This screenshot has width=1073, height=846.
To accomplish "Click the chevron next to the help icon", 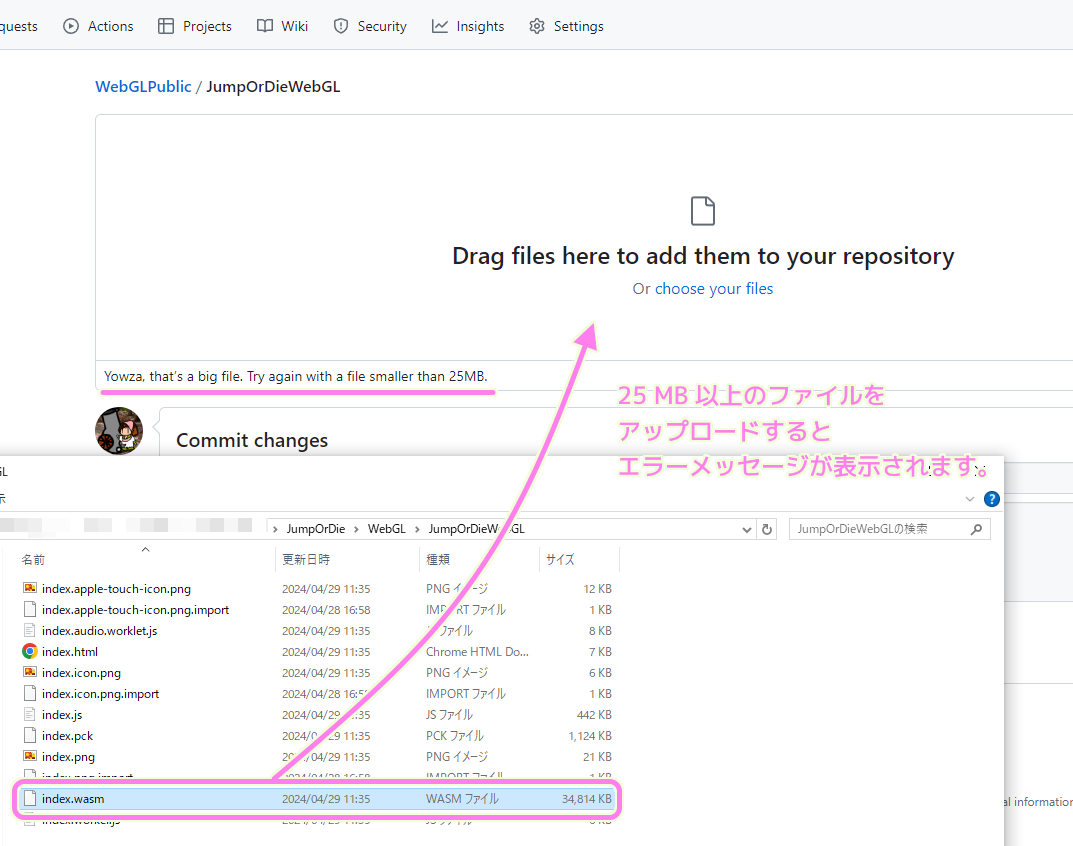I will 969,498.
